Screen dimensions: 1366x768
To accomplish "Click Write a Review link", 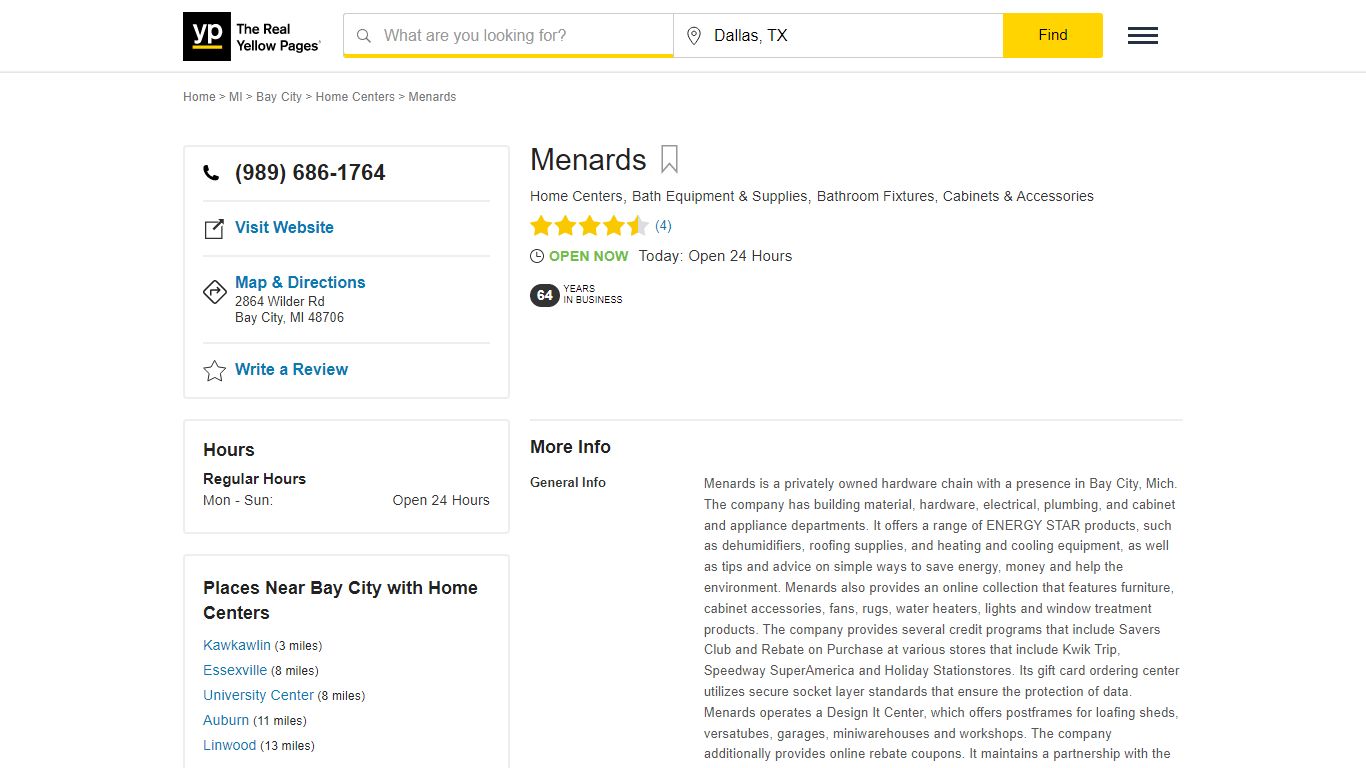I will point(291,369).
